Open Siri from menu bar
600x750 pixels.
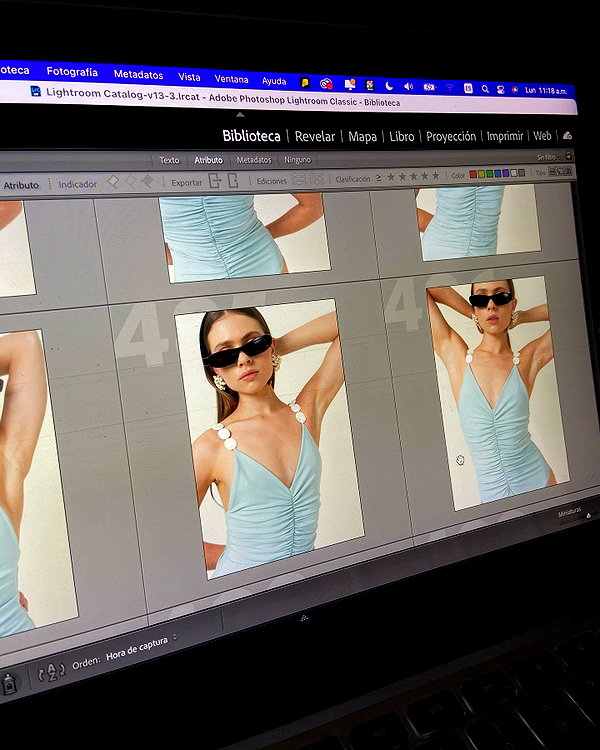click(515, 89)
